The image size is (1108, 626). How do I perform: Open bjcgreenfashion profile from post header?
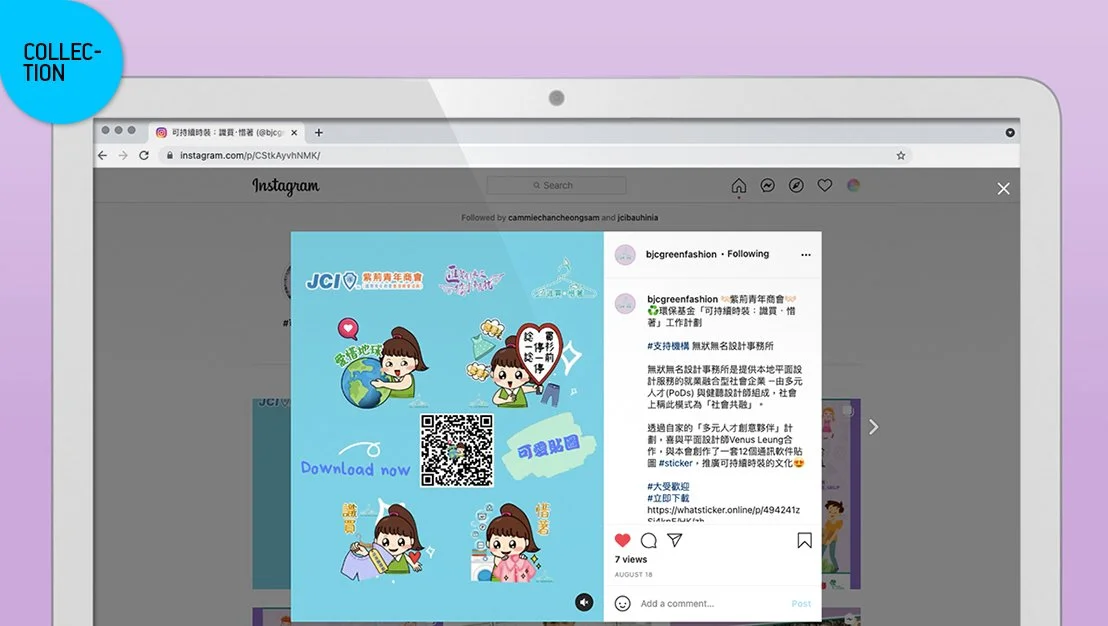point(681,254)
